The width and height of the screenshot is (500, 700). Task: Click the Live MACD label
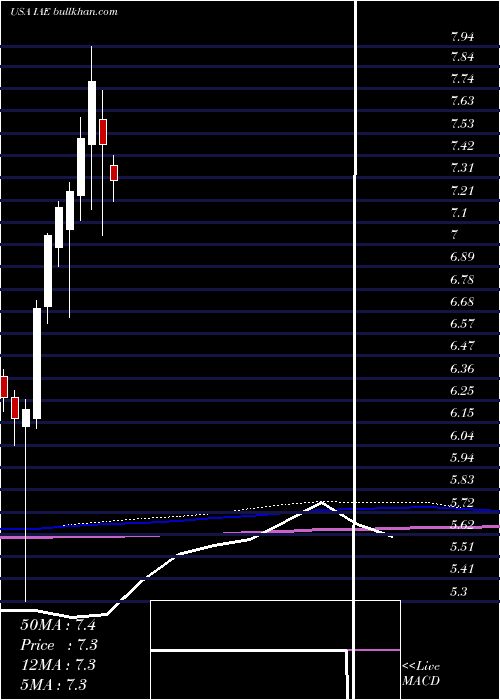tap(421, 674)
